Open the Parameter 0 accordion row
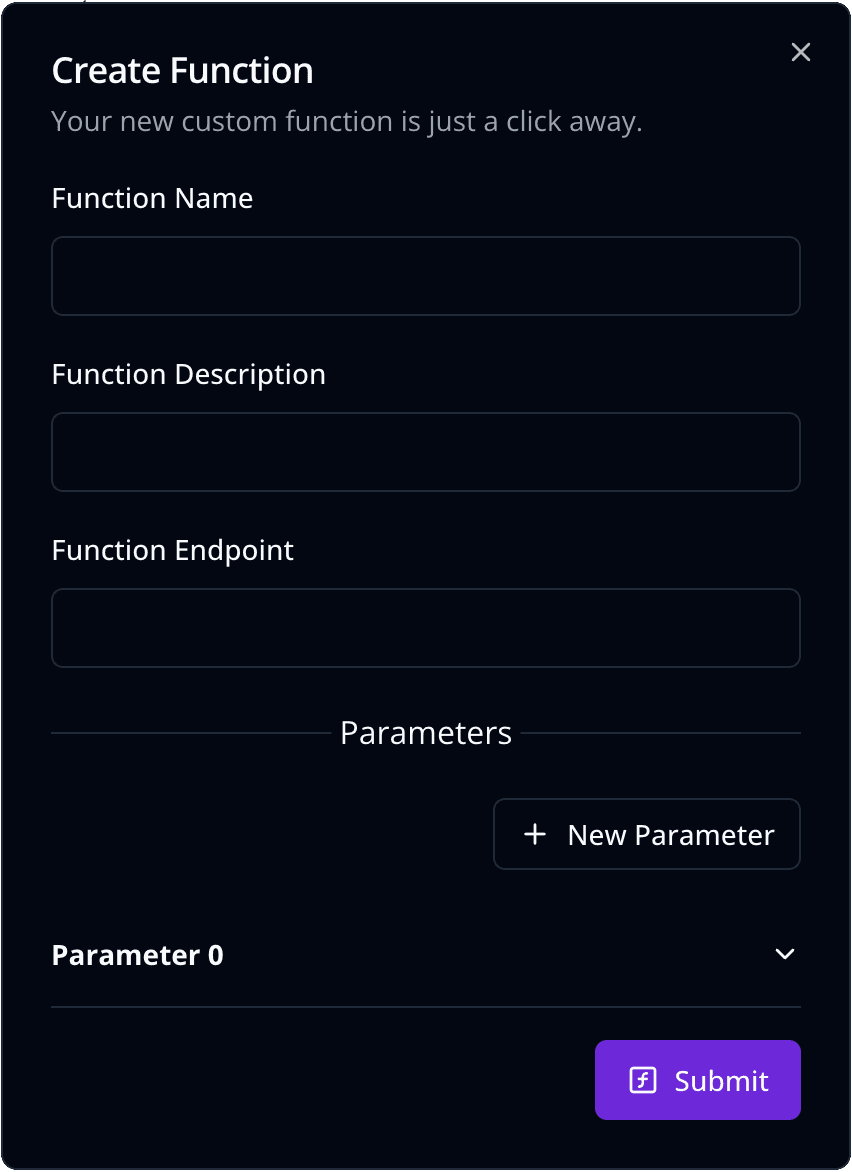The height and width of the screenshot is (1172, 852). point(426,955)
